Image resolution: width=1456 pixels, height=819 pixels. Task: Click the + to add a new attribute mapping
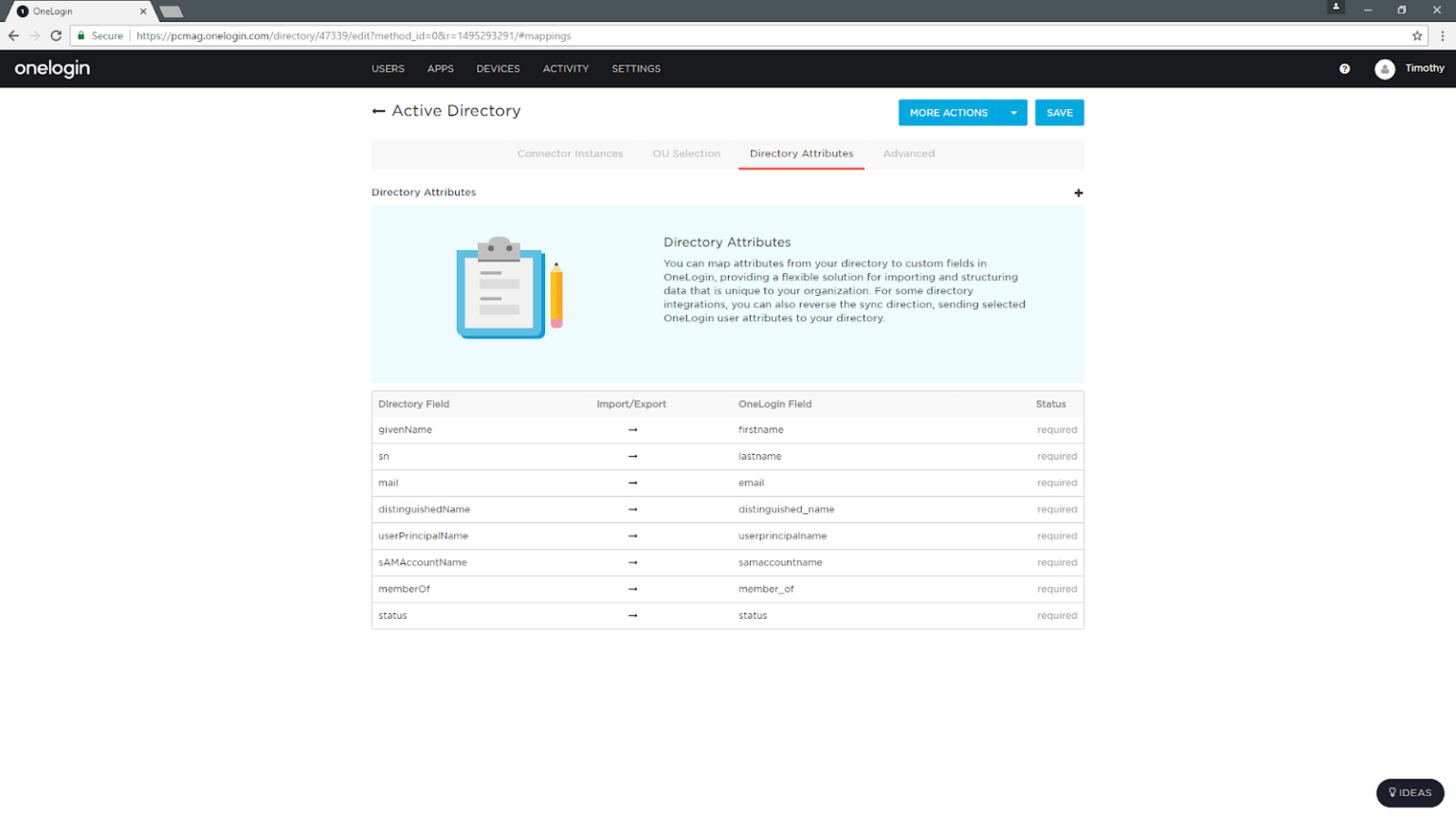pyautogui.click(x=1078, y=192)
